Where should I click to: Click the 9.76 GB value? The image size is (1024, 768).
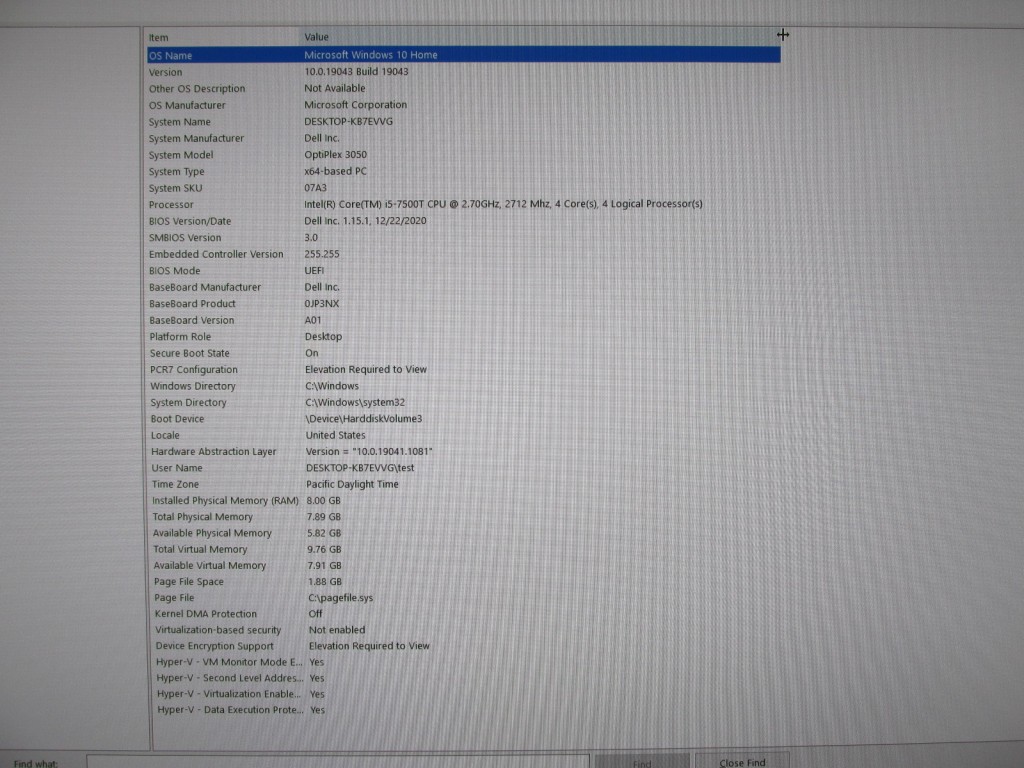click(x=324, y=549)
